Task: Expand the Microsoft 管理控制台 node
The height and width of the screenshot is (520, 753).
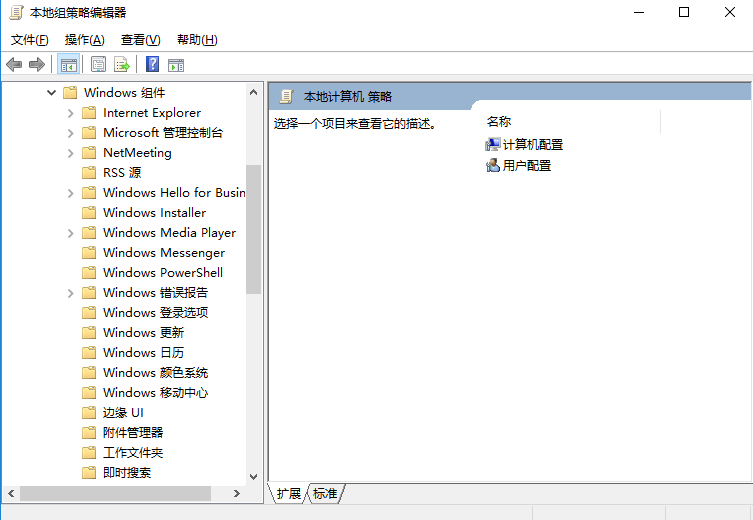Action: (x=71, y=133)
